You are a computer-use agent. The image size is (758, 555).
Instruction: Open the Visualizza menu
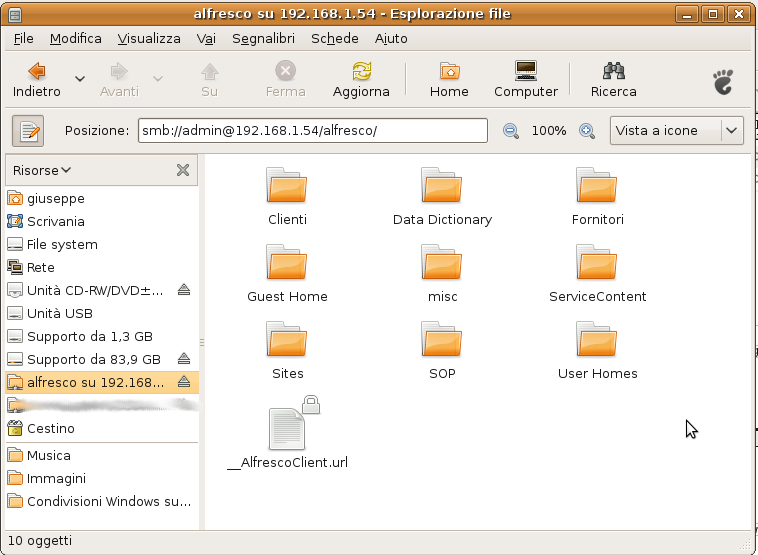149,39
